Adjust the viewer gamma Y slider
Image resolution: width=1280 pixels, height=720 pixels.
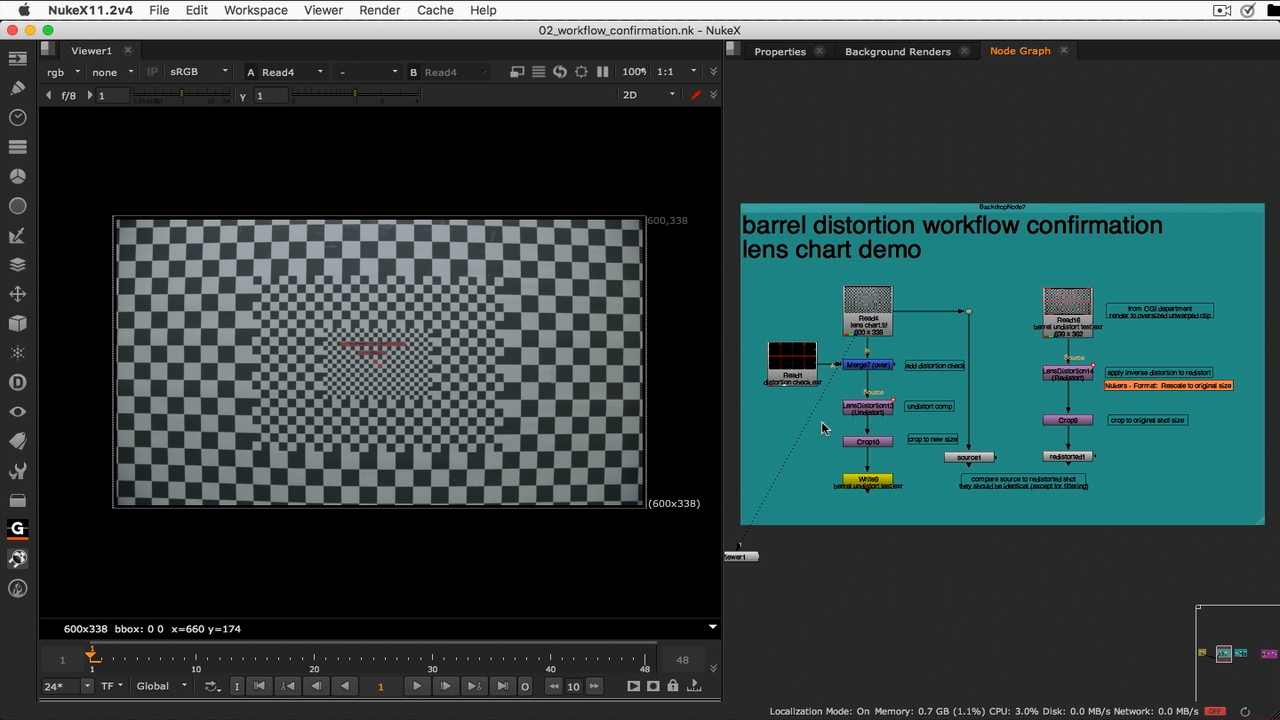pyautogui.click(x=355, y=95)
